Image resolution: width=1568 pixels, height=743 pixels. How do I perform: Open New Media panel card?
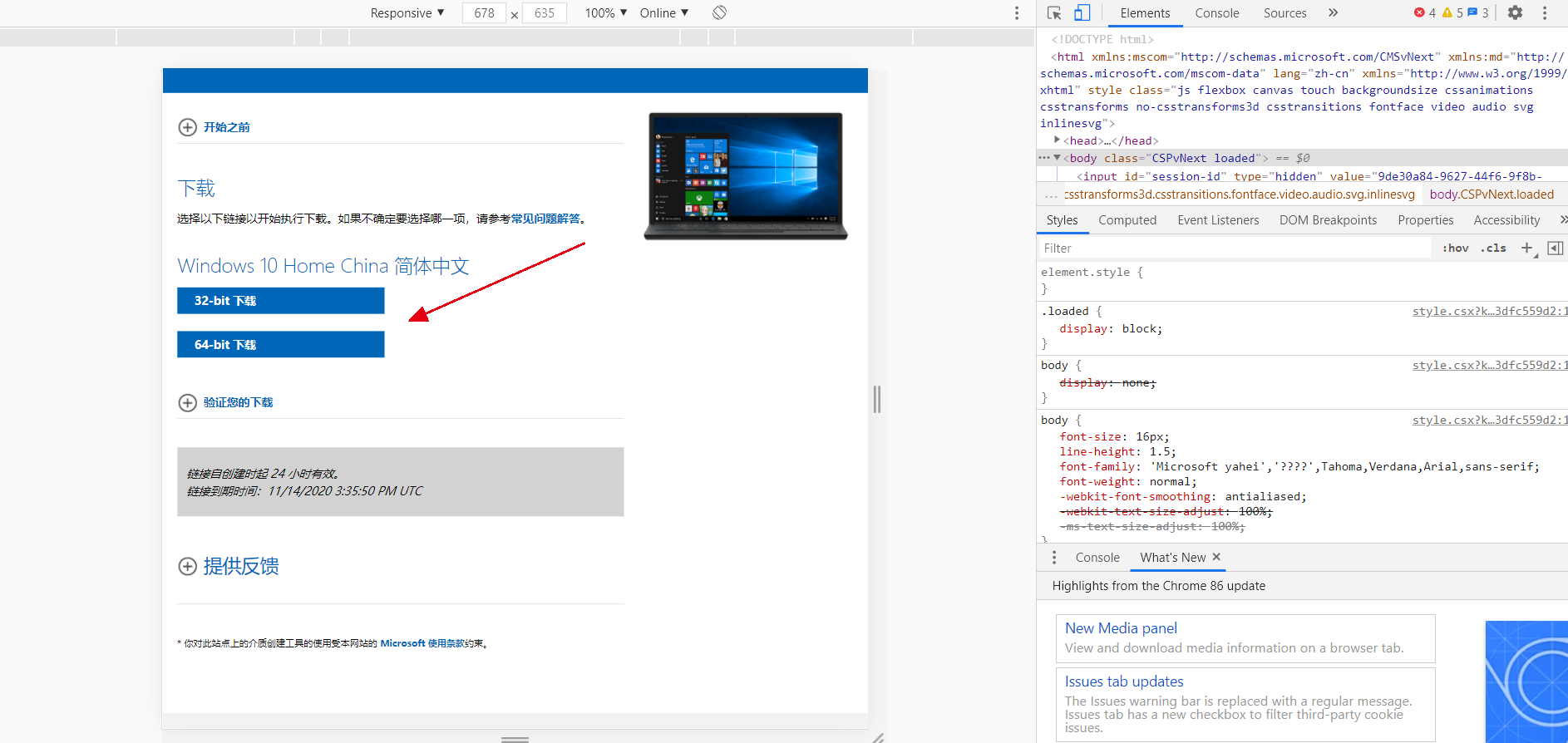point(1245,638)
